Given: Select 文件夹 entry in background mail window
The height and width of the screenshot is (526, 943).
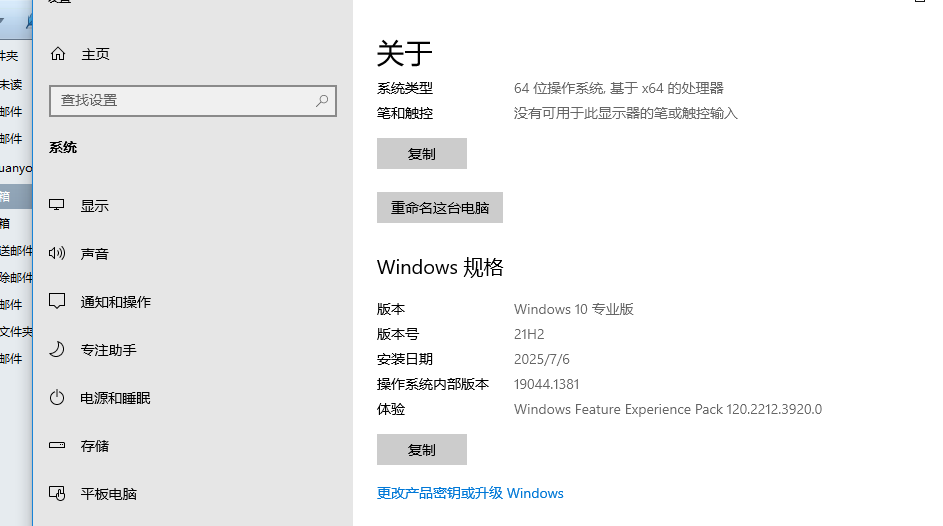Looking at the screenshot, I should click(16, 332).
